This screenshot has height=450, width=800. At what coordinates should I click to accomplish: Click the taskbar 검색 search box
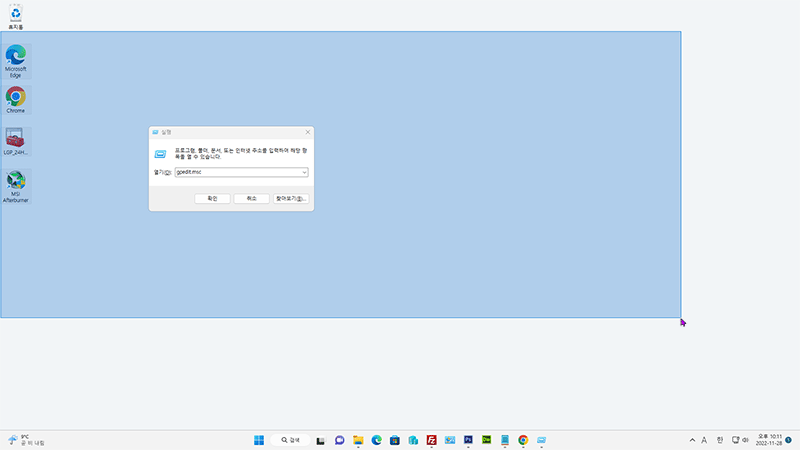[x=290, y=440]
